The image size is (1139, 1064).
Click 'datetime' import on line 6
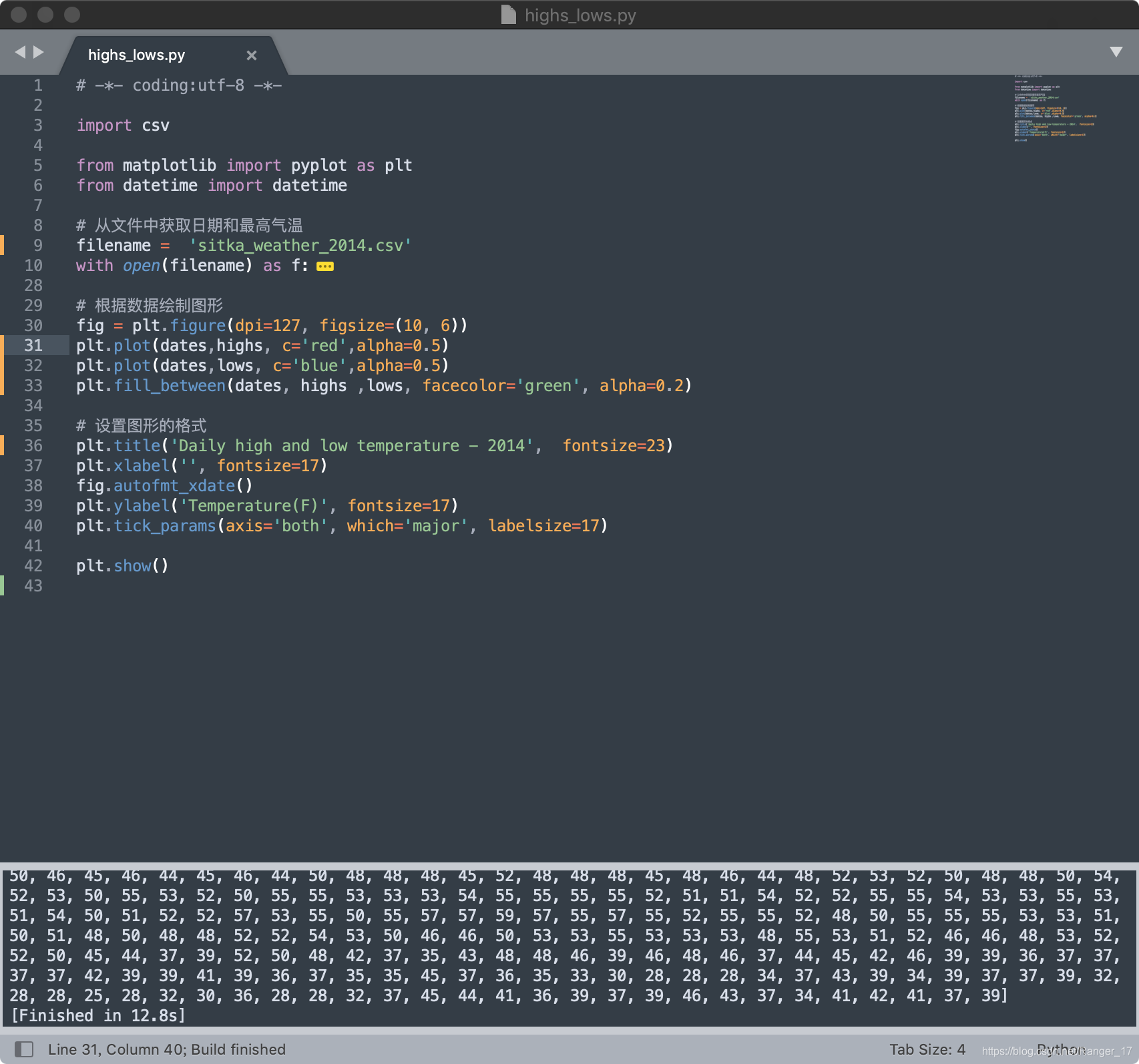pyautogui.click(x=310, y=186)
